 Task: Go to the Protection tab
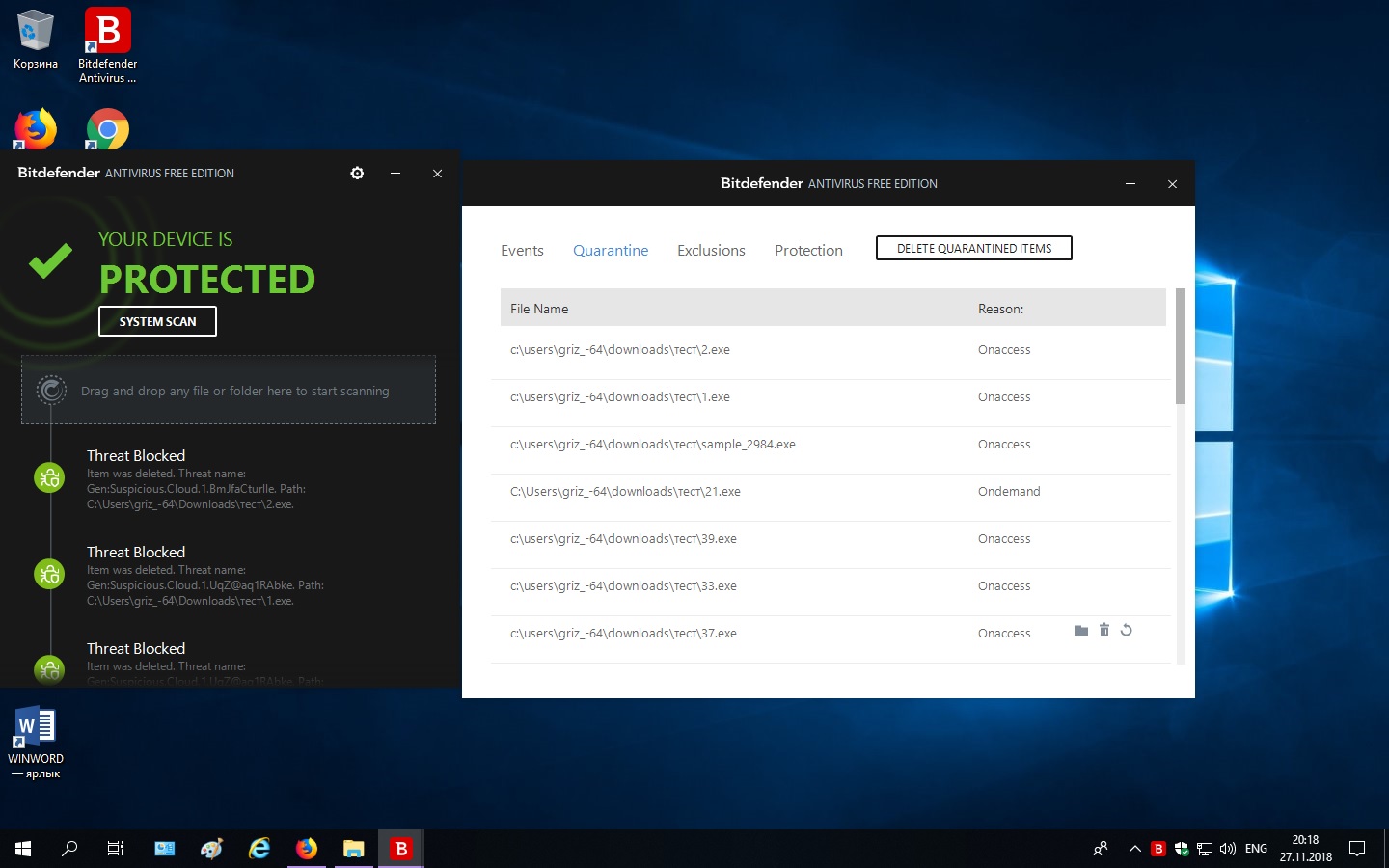[808, 251]
